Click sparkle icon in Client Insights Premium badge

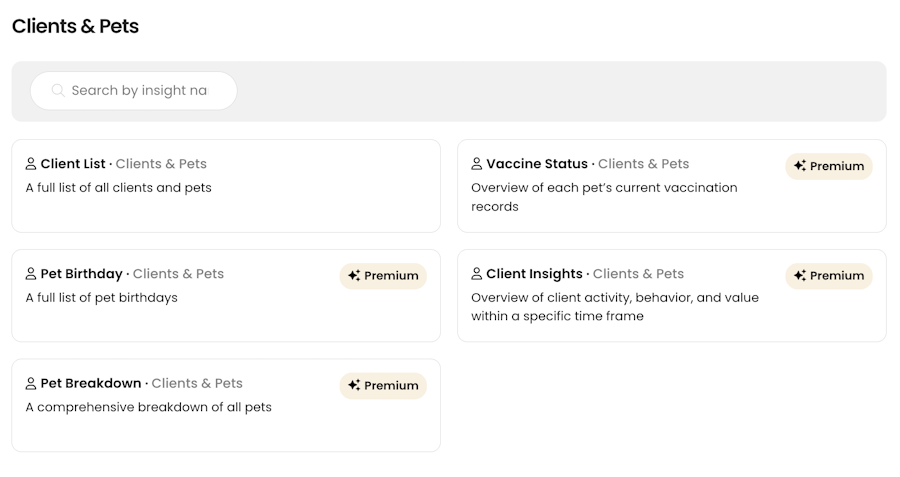pyautogui.click(x=800, y=276)
